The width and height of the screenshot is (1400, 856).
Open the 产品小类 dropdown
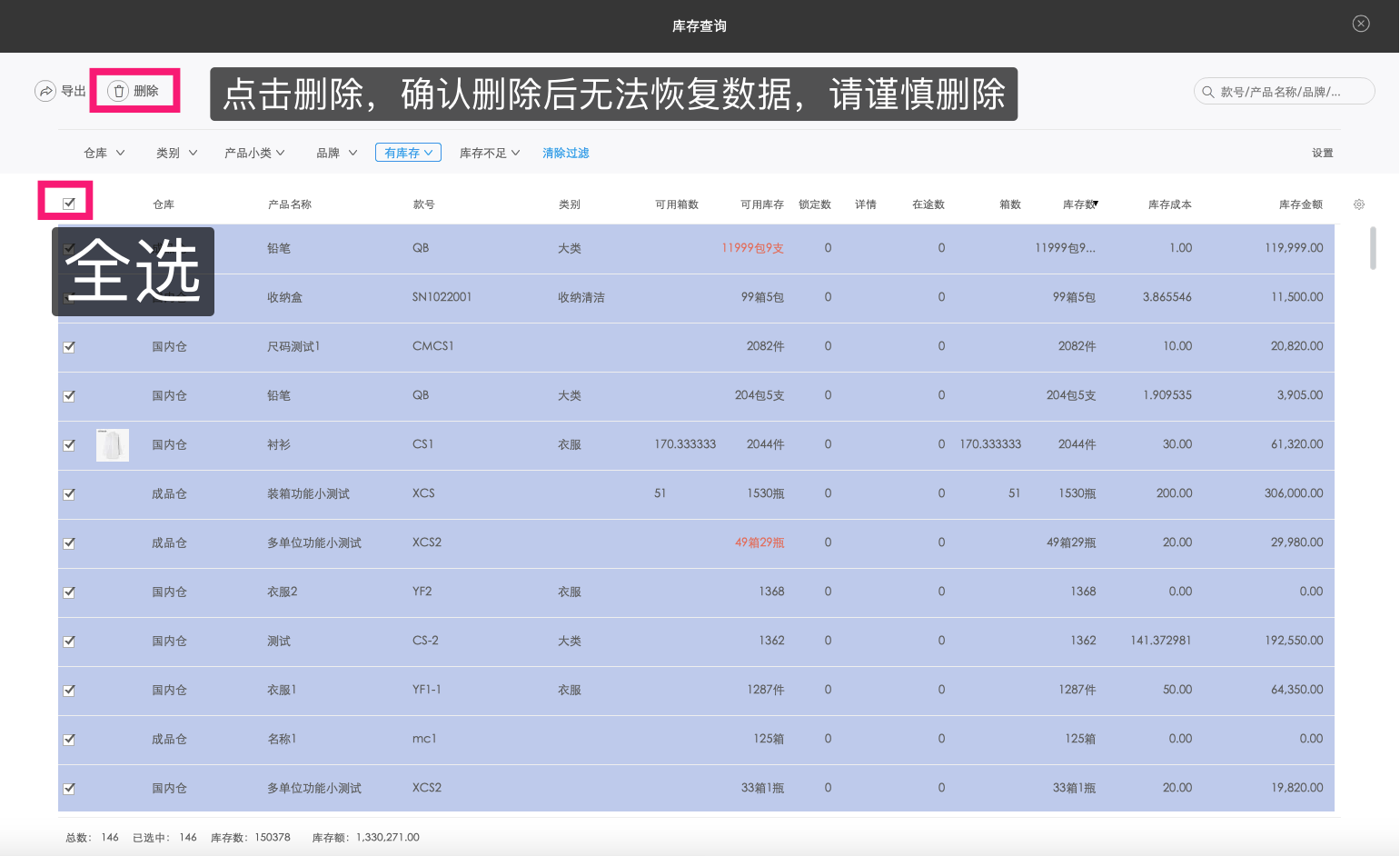point(254,152)
